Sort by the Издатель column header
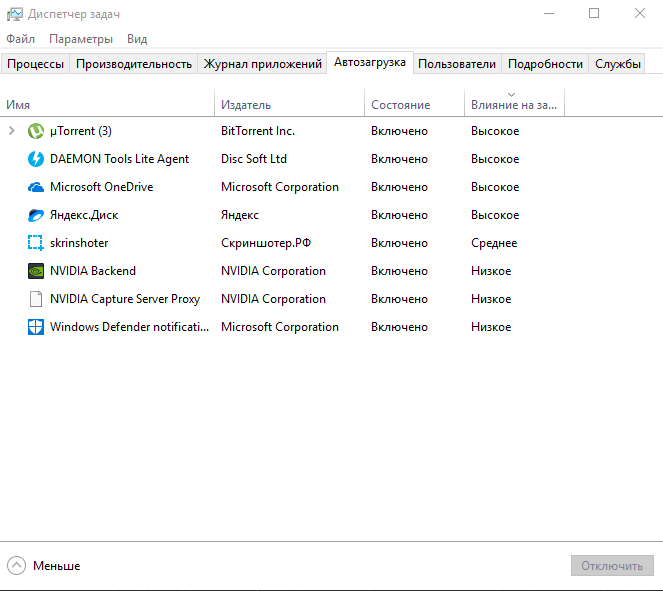Viewport: 663px width, 591px height. pyautogui.click(x=290, y=104)
